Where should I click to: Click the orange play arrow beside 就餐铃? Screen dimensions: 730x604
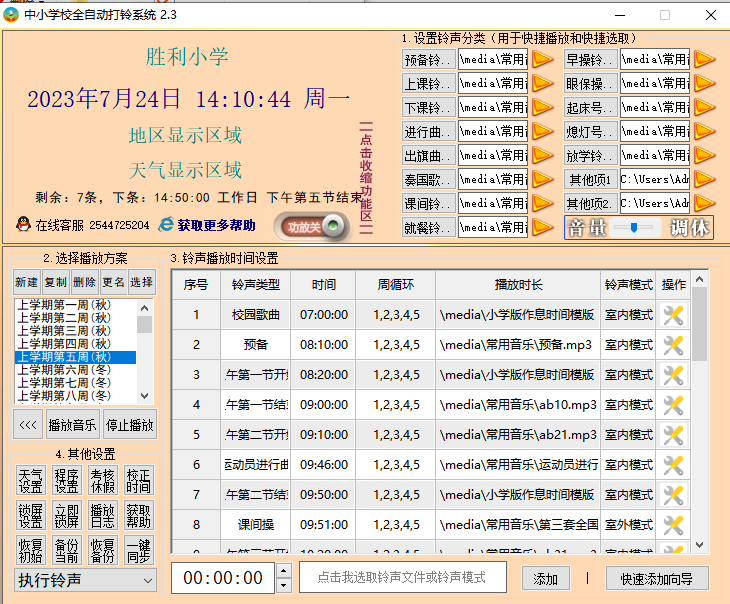coord(542,228)
